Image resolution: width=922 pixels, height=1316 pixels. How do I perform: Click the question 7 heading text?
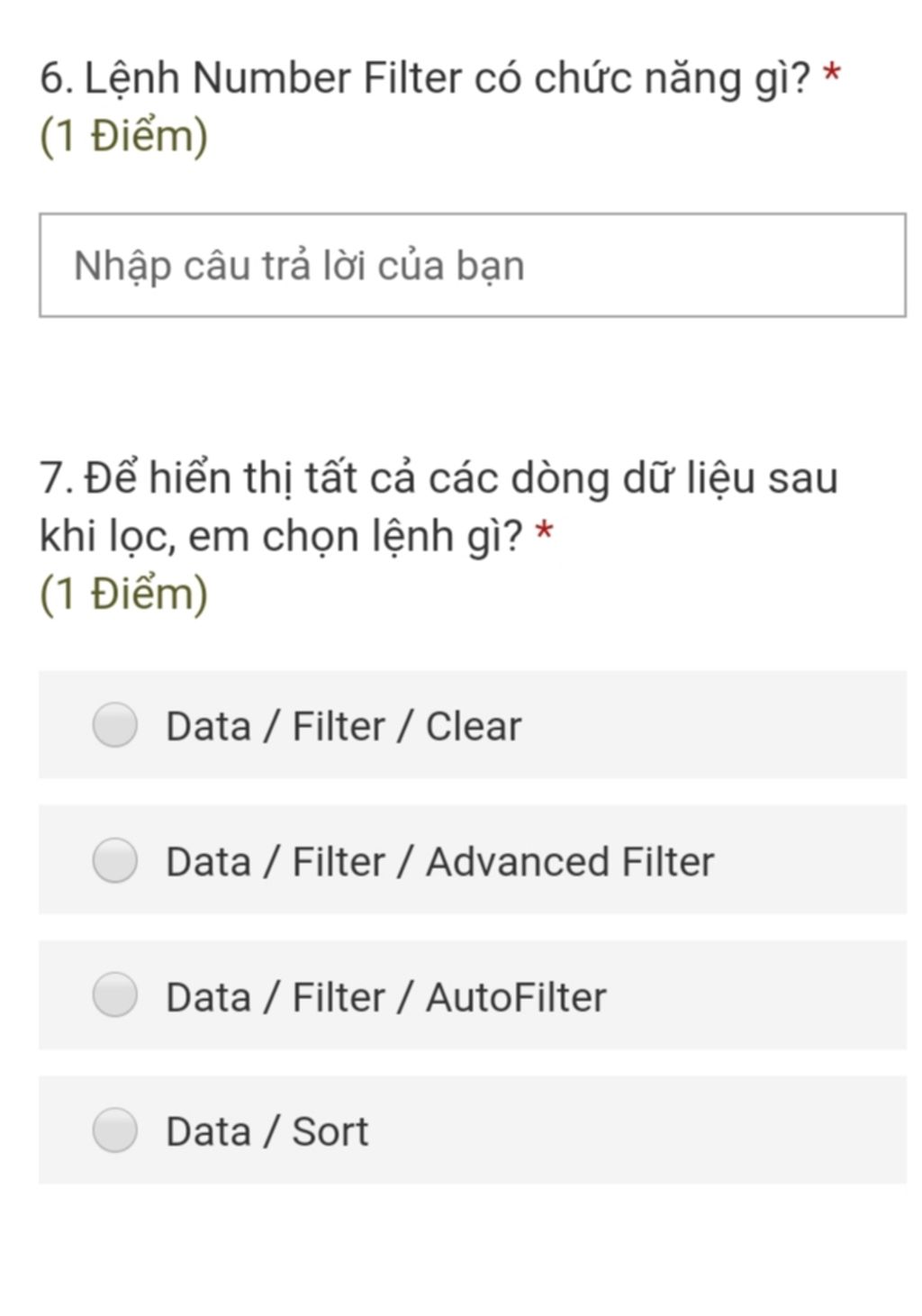click(438, 506)
